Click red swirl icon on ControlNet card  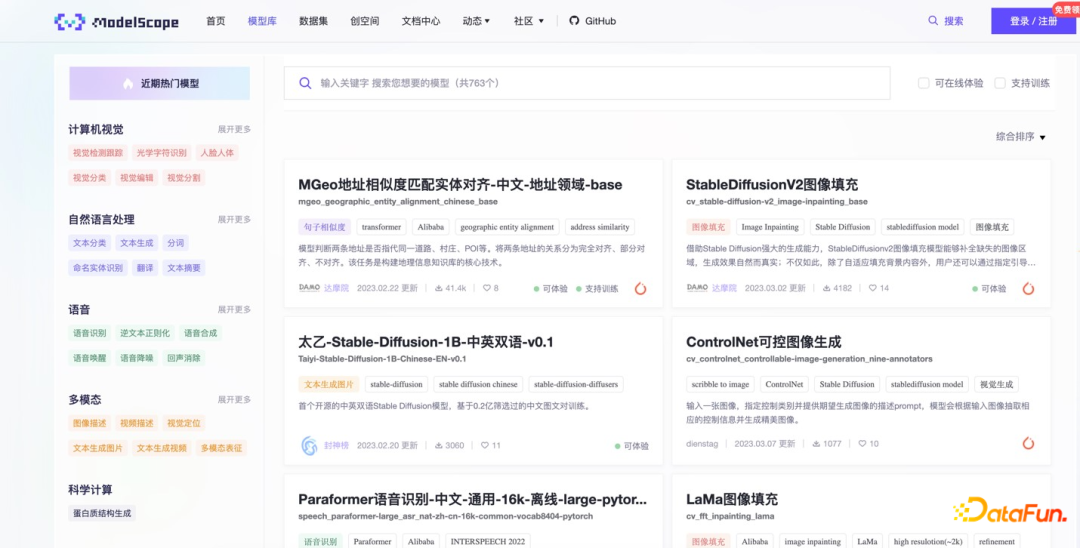coord(1028,443)
